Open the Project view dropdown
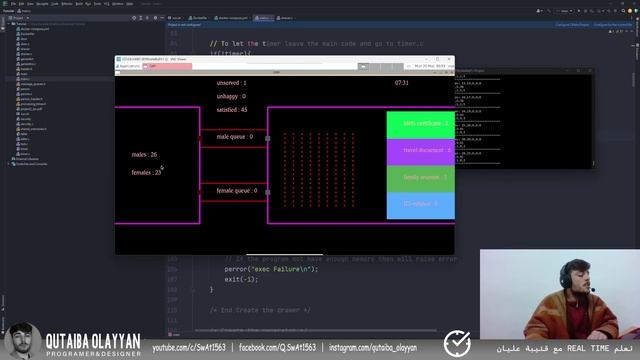Image resolution: width=640 pixels, height=360 pixels. (19, 18)
